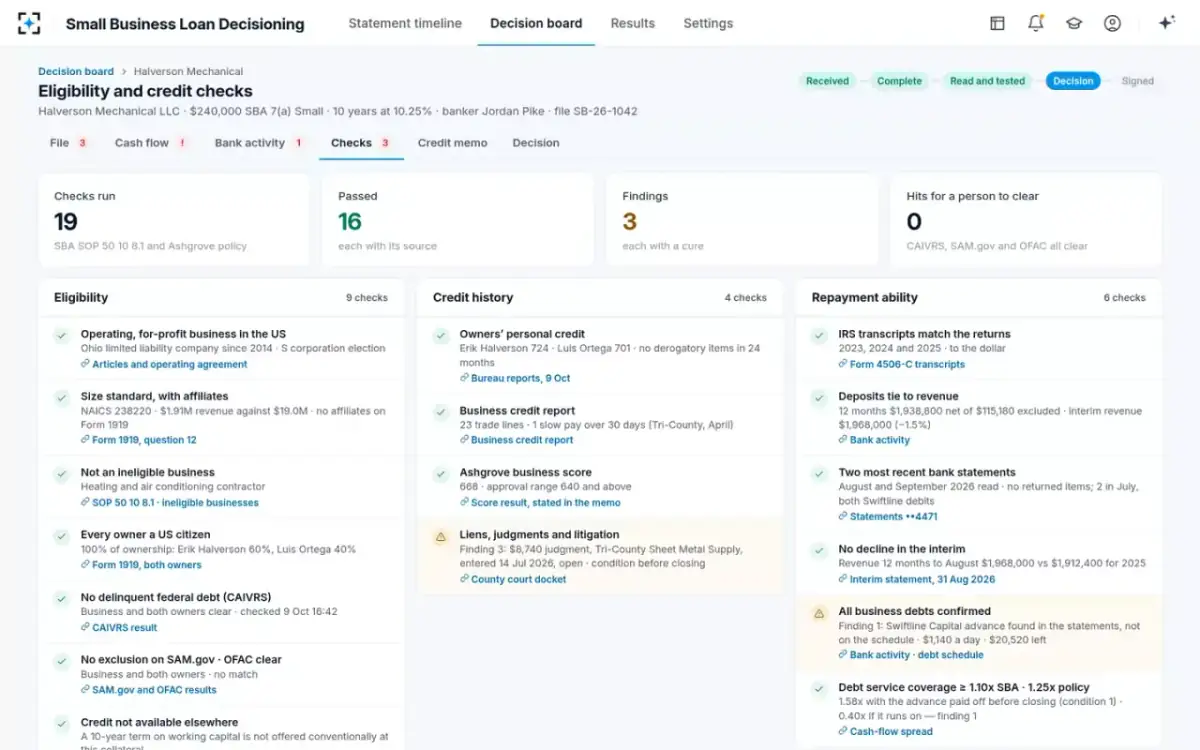
Task: Click the passed check icon for Ashgrove business score
Action: pos(440,474)
